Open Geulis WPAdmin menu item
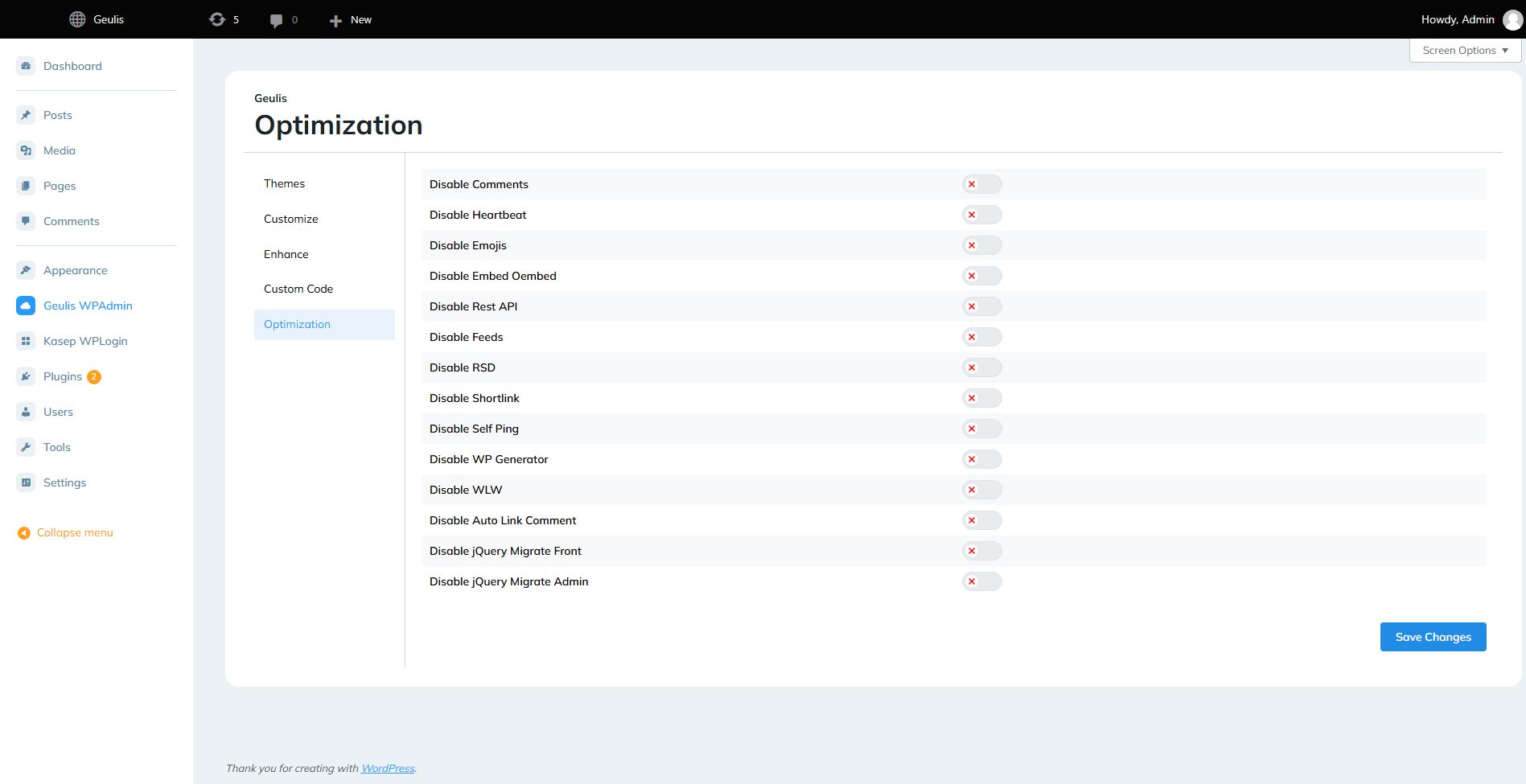Image resolution: width=1526 pixels, height=784 pixels. pyautogui.click(x=88, y=306)
